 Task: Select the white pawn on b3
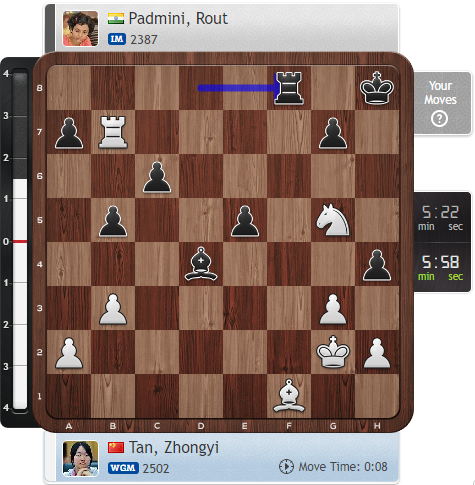pos(113,309)
